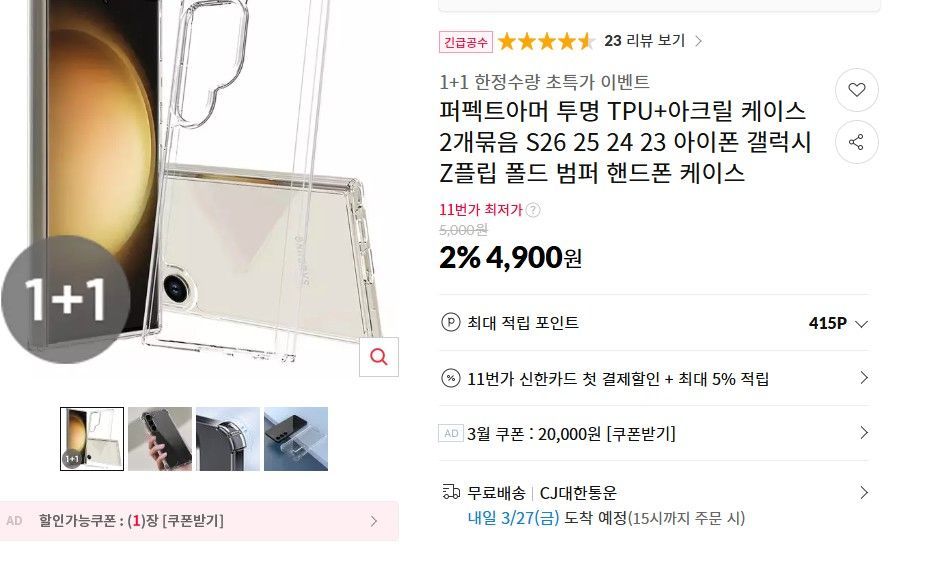Click the delivery truck icon
The image size is (928, 563).
pyautogui.click(x=451, y=492)
